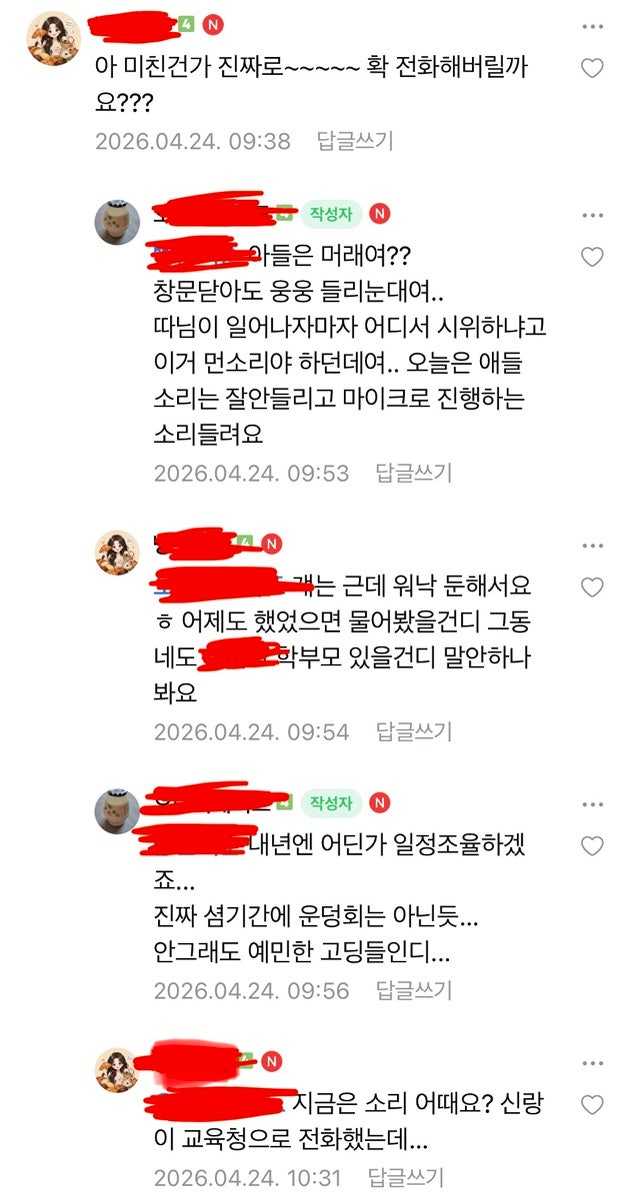Click the red N badge on top comment
Screen dimensions: 640x1197
click(213, 25)
